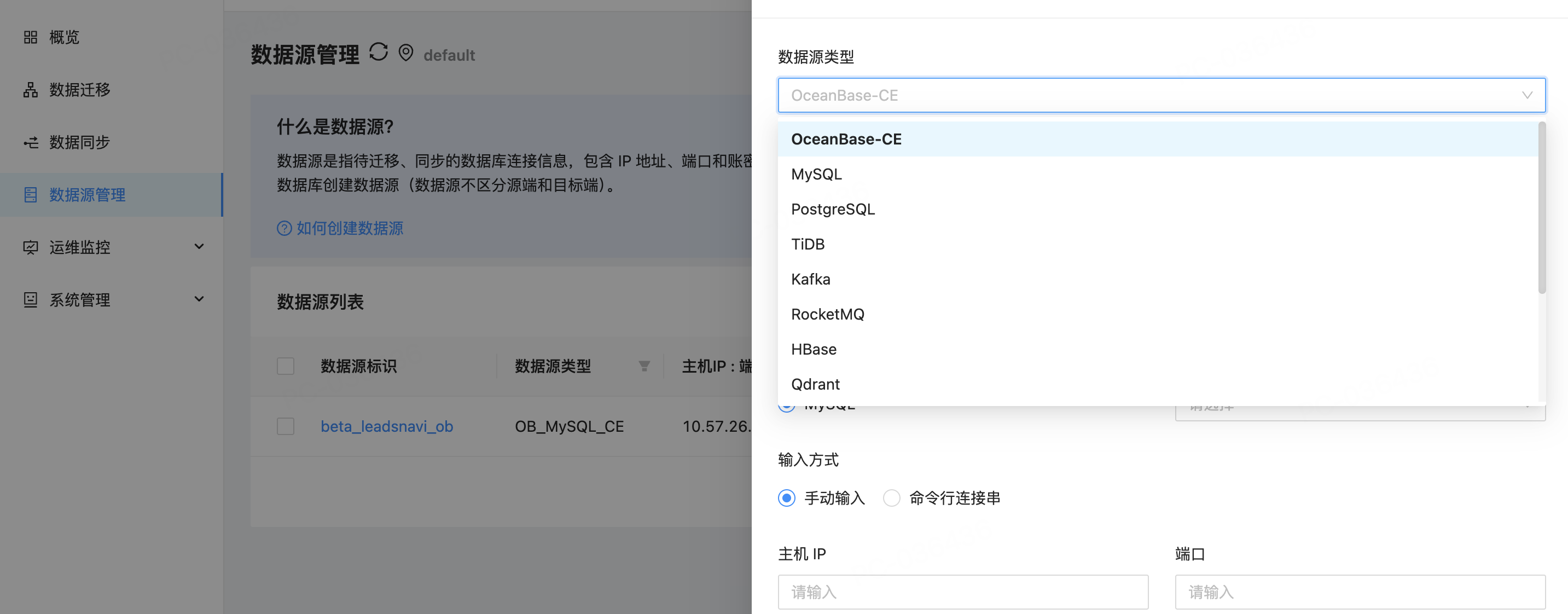
Task: Click the location pin icon near default
Action: pyautogui.click(x=406, y=53)
